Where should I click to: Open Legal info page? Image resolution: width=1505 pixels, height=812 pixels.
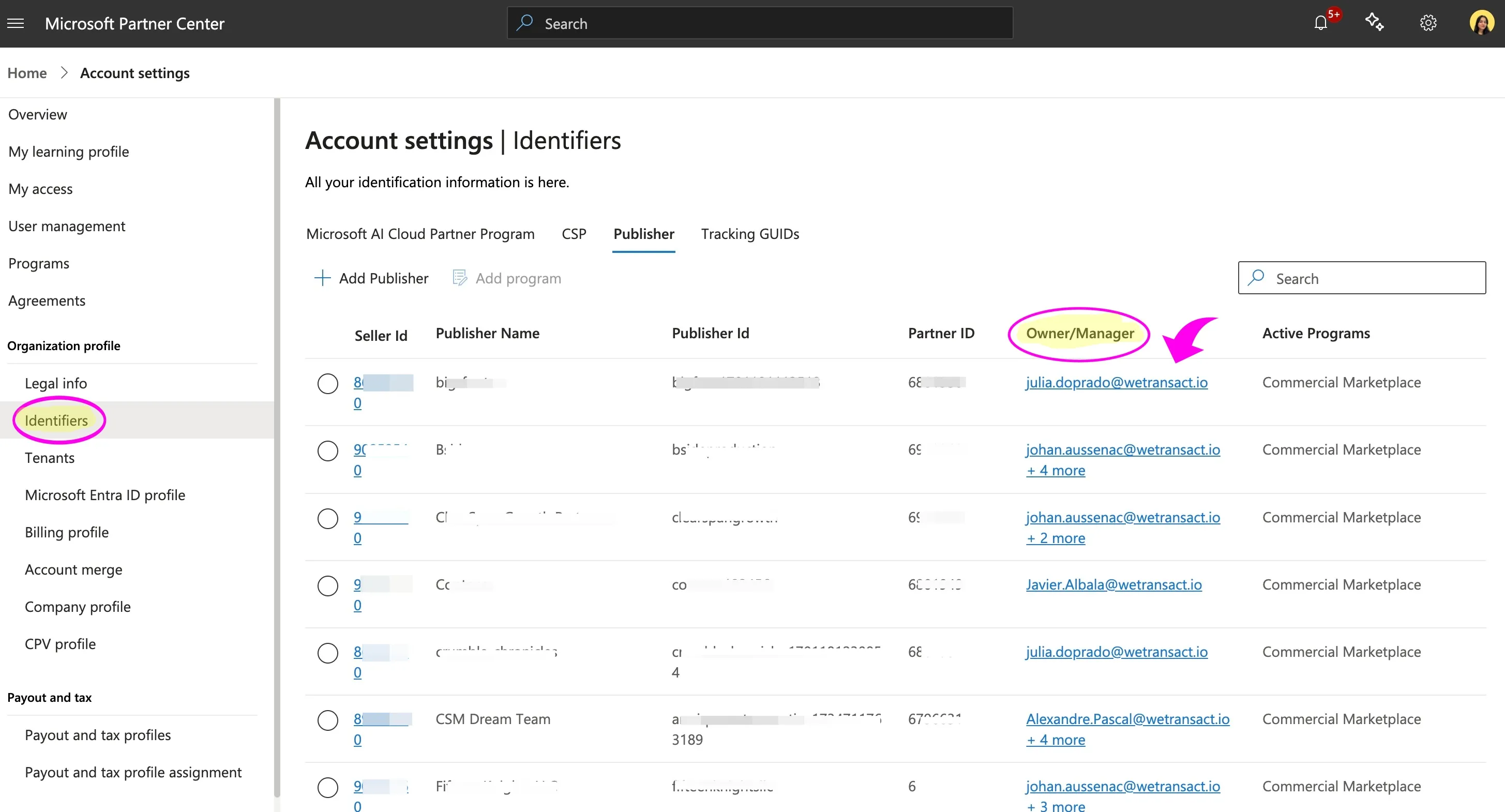[x=55, y=383]
